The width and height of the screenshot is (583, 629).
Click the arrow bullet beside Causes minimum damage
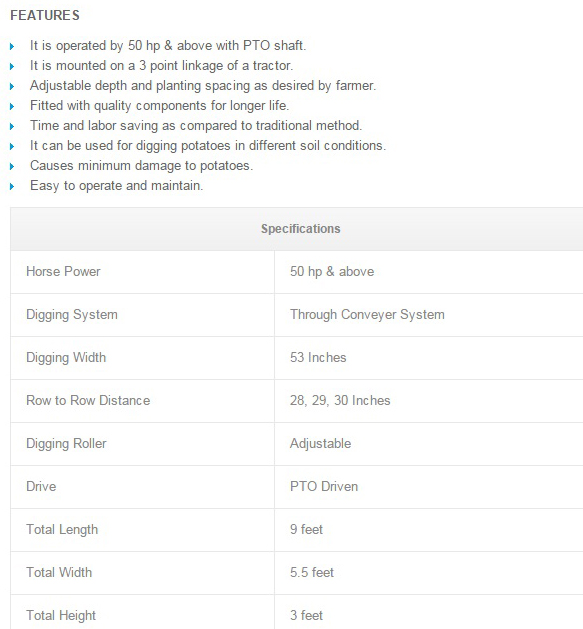(12, 166)
